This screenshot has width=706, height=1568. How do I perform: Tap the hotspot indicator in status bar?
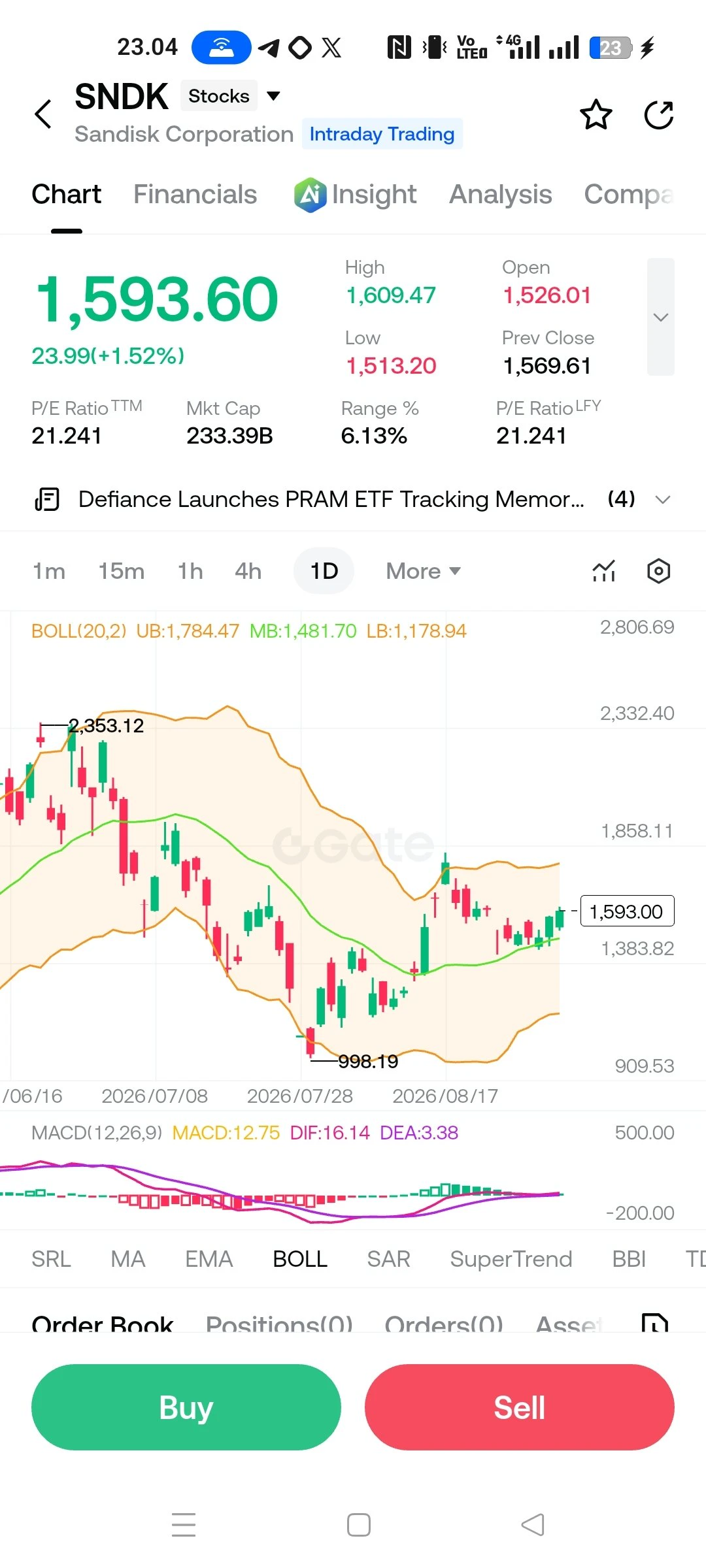[221, 47]
